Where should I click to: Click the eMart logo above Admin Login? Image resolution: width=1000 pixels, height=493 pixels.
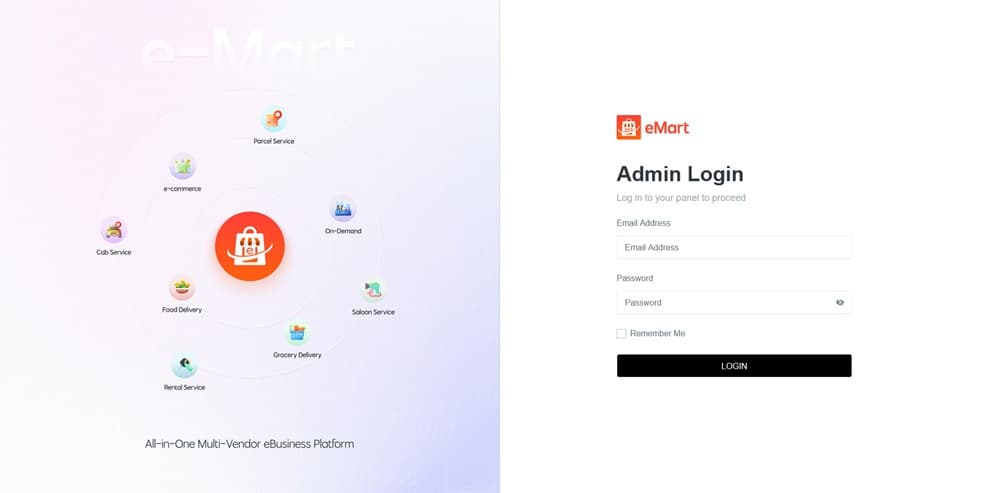tap(652, 128)
